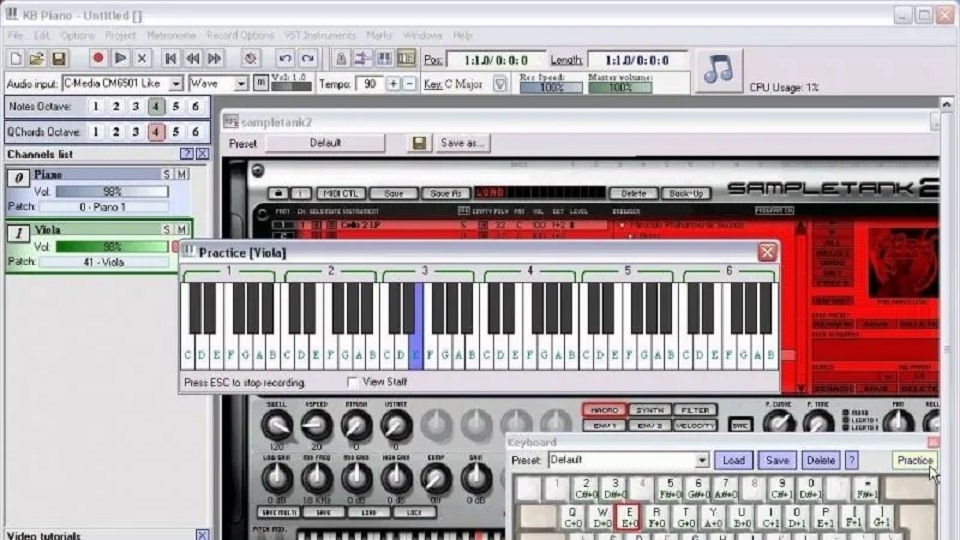Open help for the Channels list
960x540 pixels.
point(187,154)
